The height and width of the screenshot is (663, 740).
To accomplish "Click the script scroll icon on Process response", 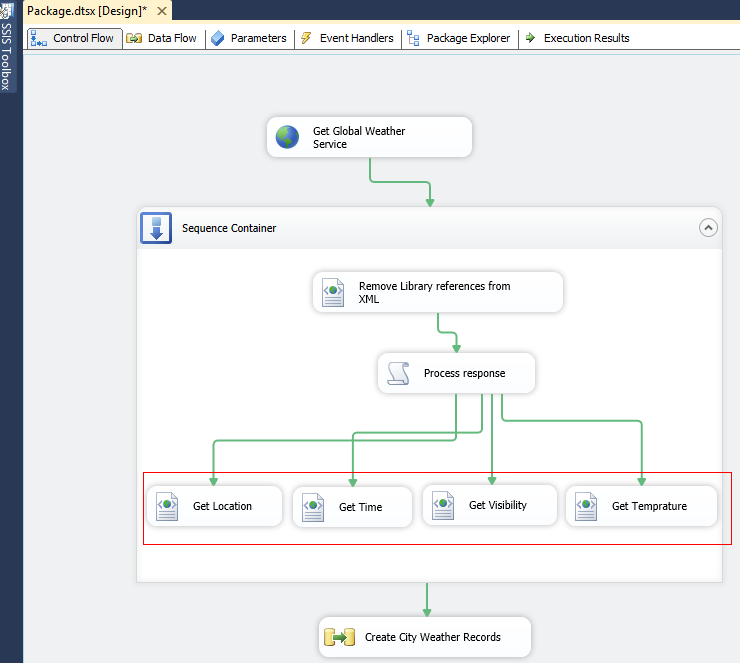I will click(x=398, y=373).
